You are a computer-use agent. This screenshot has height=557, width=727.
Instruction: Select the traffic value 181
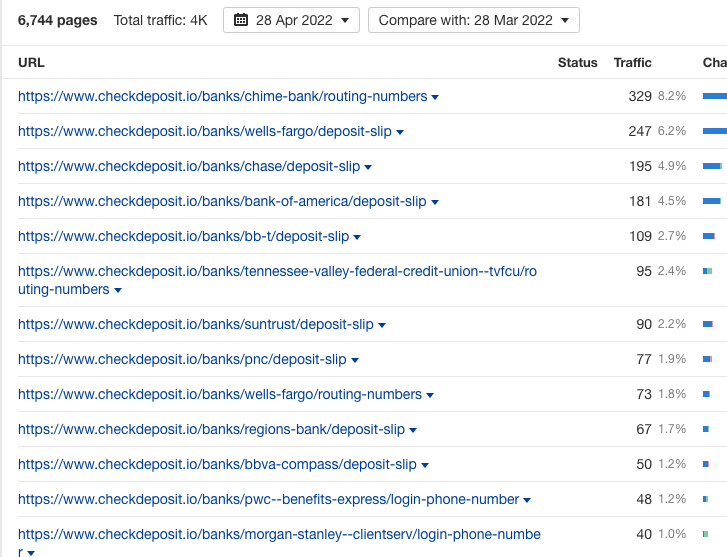pyautogui.click(x=640, y=201)
